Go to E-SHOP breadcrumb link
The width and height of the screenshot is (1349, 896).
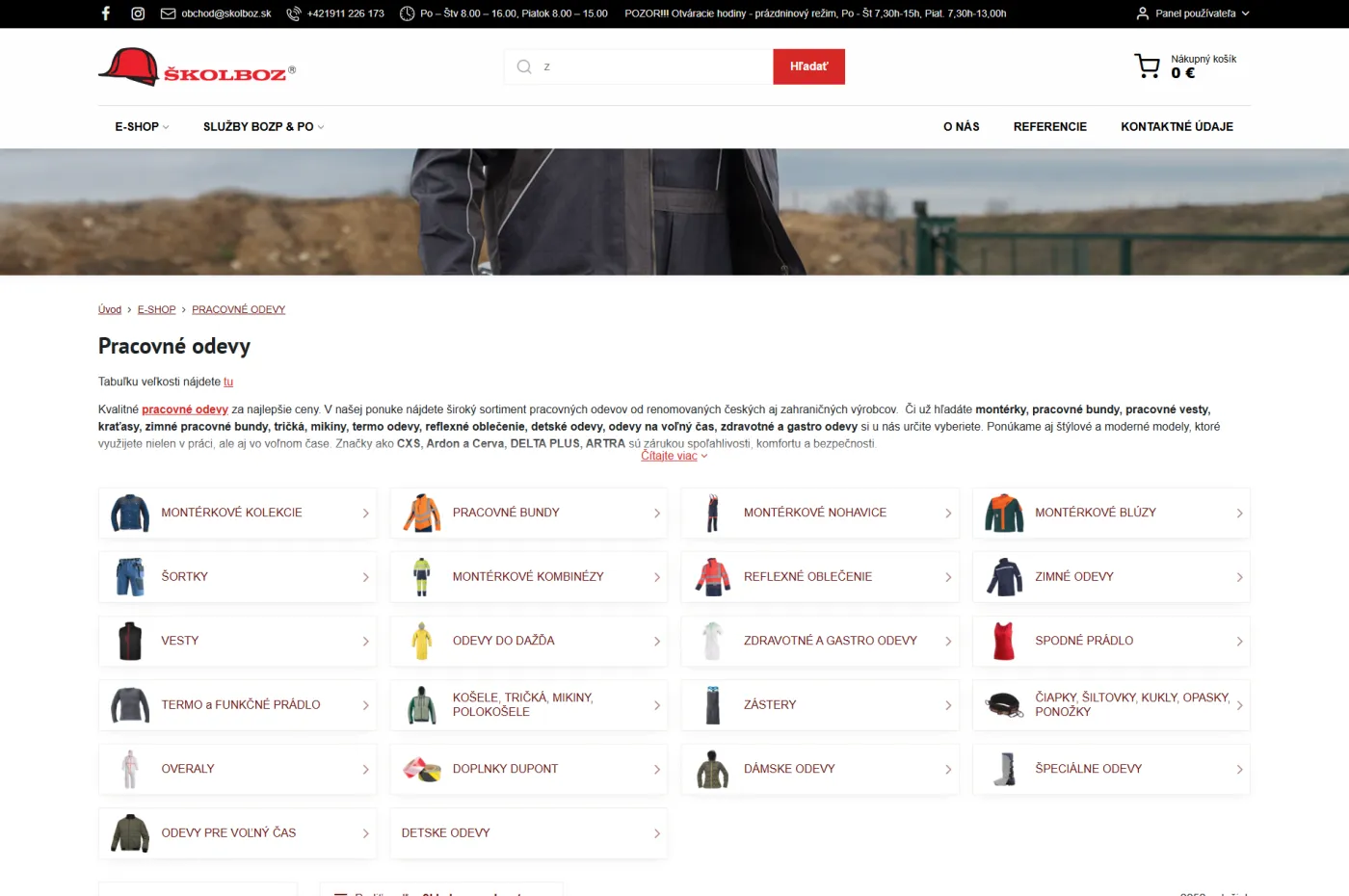click(x=156, y=309)
